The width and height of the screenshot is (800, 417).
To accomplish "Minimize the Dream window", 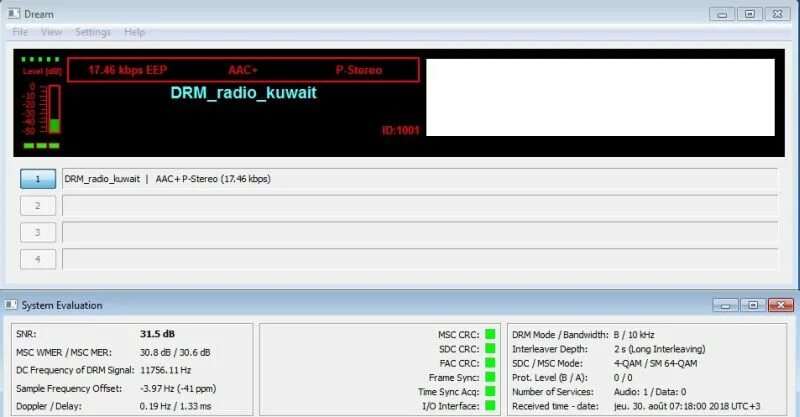I will pos(722,14).
